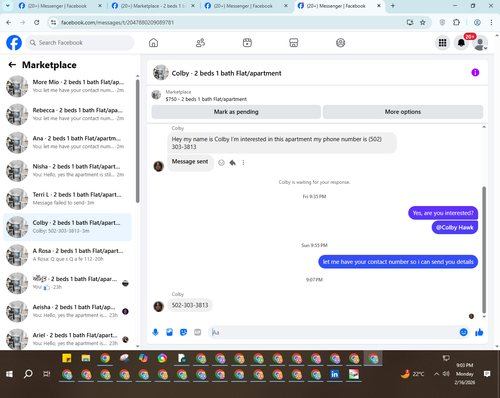
Task: Click the address bar URL
Action: [x=117, y=22]
